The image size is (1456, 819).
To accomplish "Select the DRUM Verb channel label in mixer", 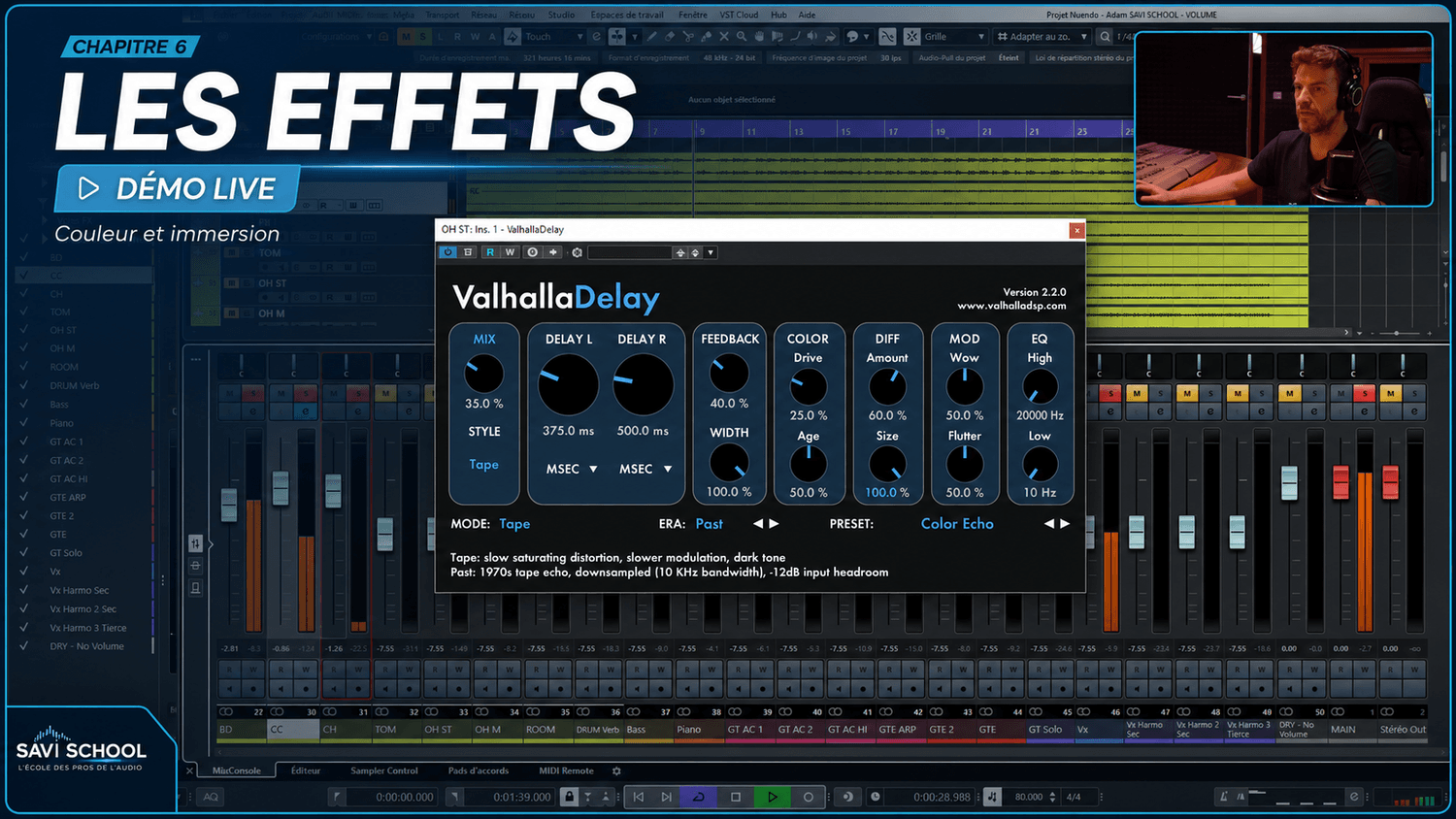I will coord(597,730).
